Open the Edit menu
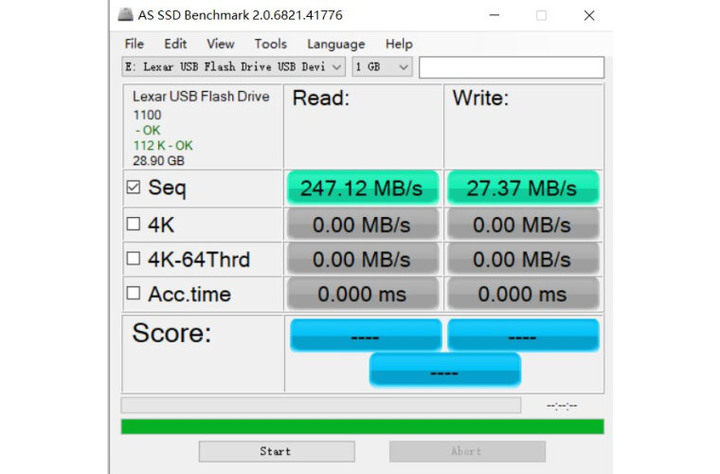This screenshot has height=474, width=720. pyautogui.click(x=175, y=44)
